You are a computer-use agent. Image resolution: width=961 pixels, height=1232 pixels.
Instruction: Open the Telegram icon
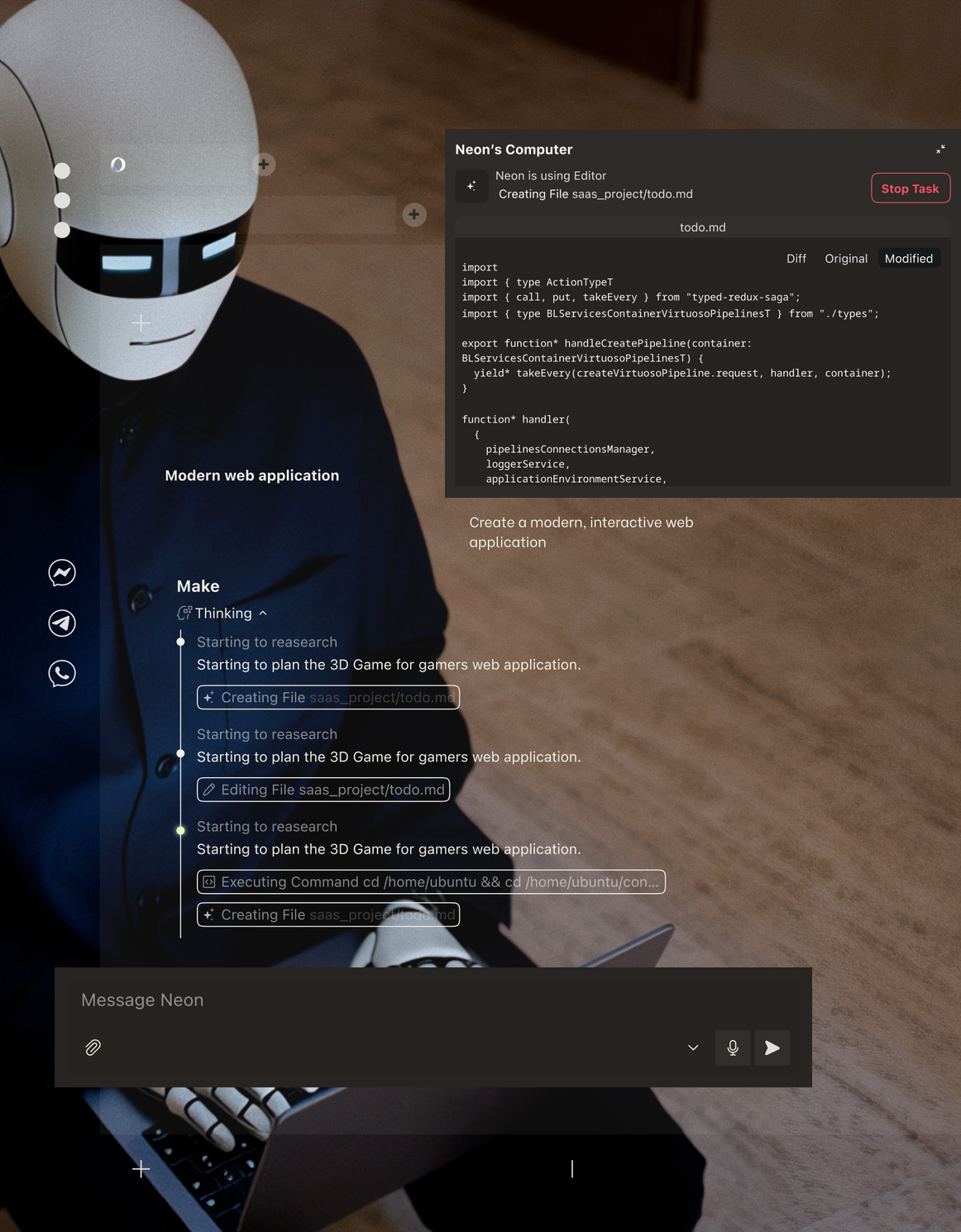pos(62,623)
